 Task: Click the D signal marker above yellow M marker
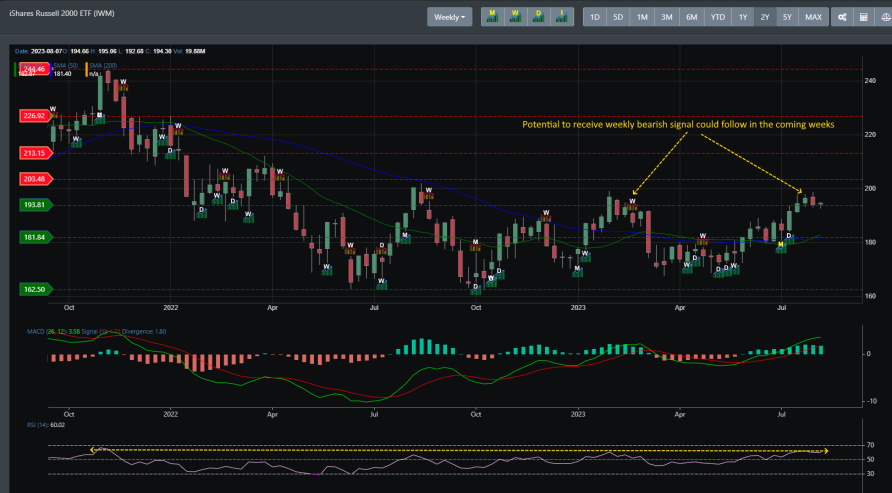(x=789, y=238)
